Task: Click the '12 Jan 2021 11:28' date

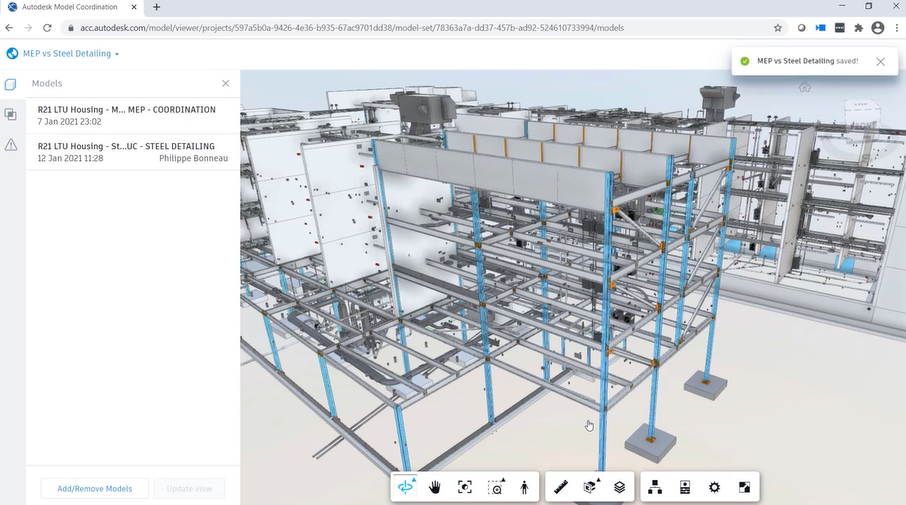Action: pyautogui.click(x=70, y=158)
